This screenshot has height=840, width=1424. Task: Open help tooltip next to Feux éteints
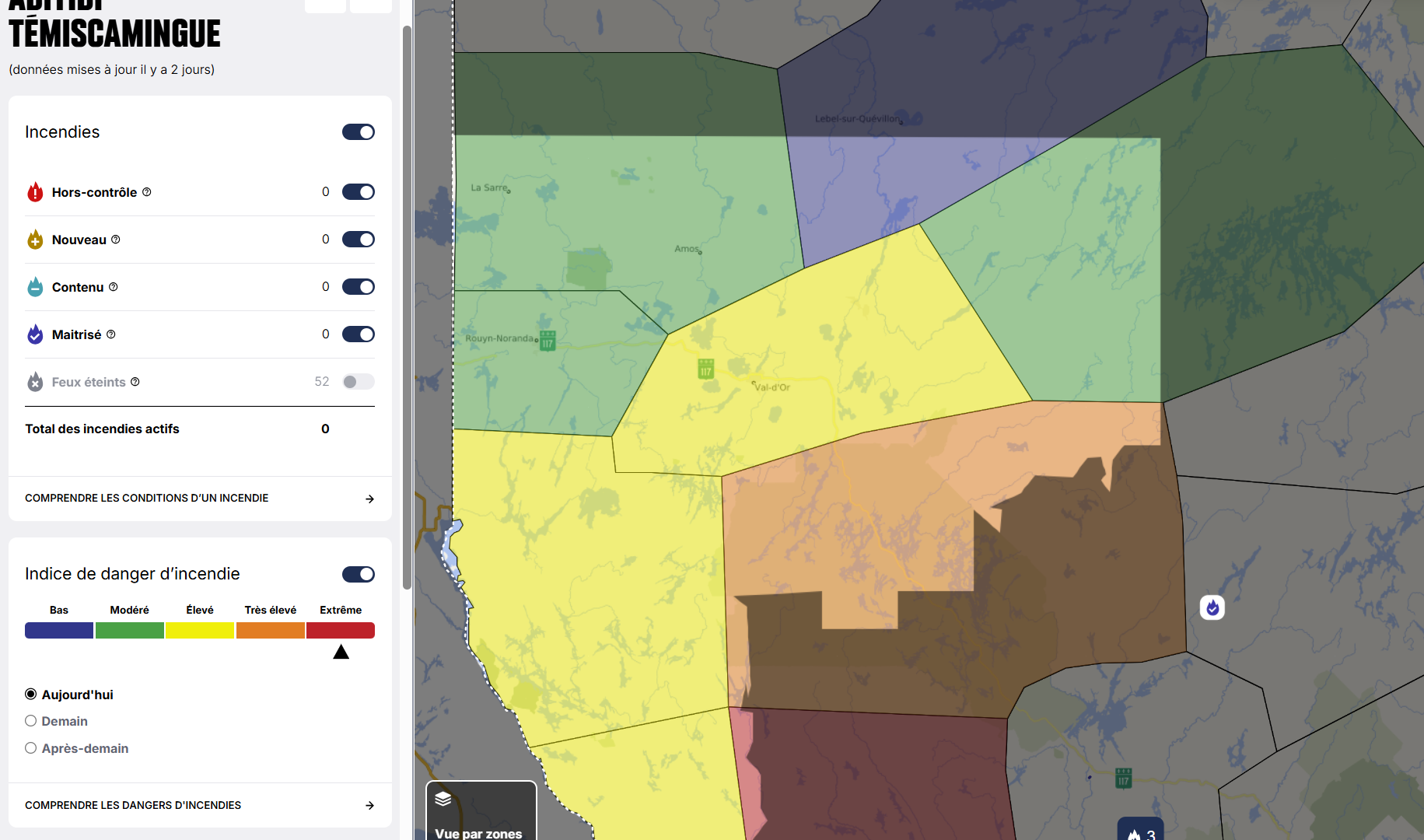pos(135,382)
